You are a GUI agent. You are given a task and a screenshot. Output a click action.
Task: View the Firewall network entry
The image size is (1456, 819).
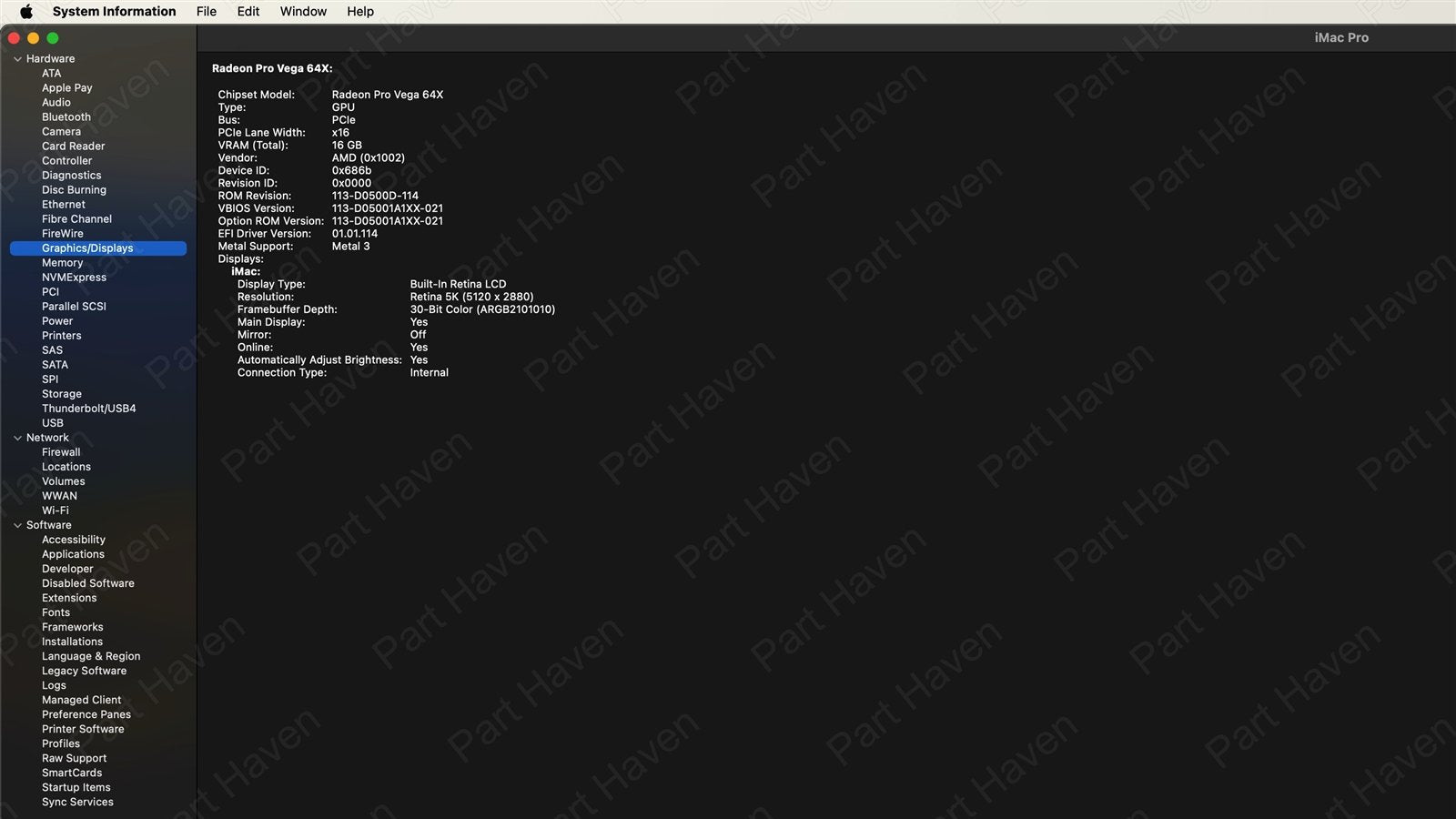pos(61,452)
